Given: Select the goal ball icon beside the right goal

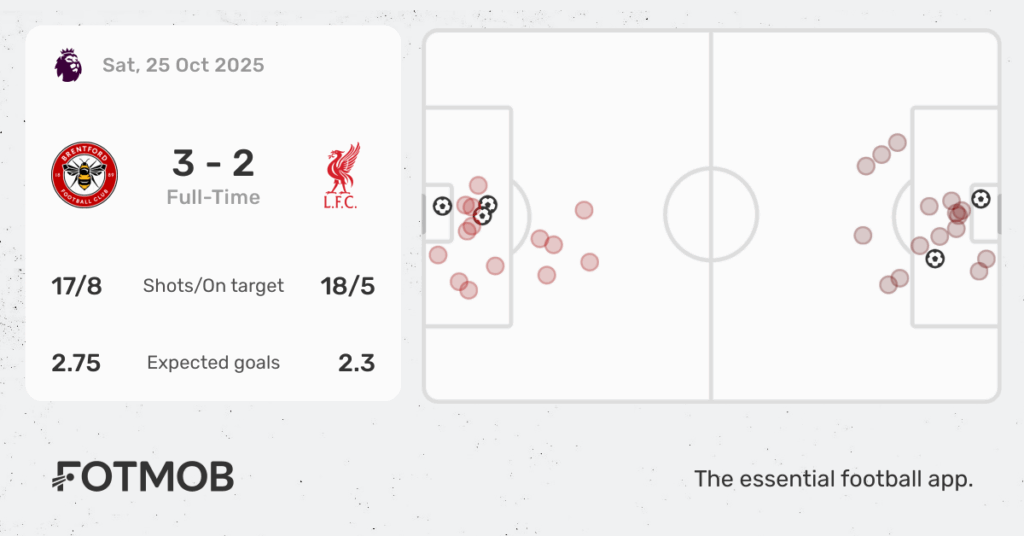Looking at the screenshot, I should click(x=980, y=199).
